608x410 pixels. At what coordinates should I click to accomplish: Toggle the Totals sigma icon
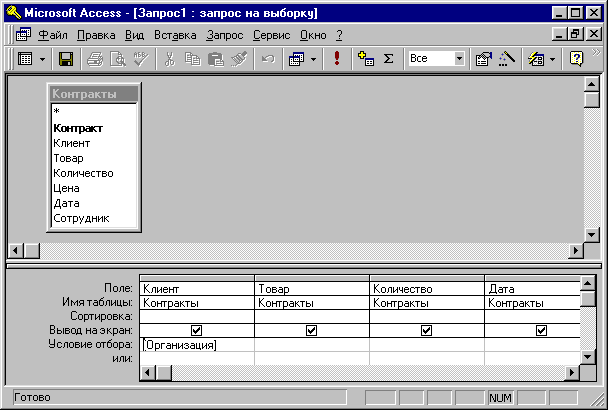pyautogui.click(x=389, y=59)
